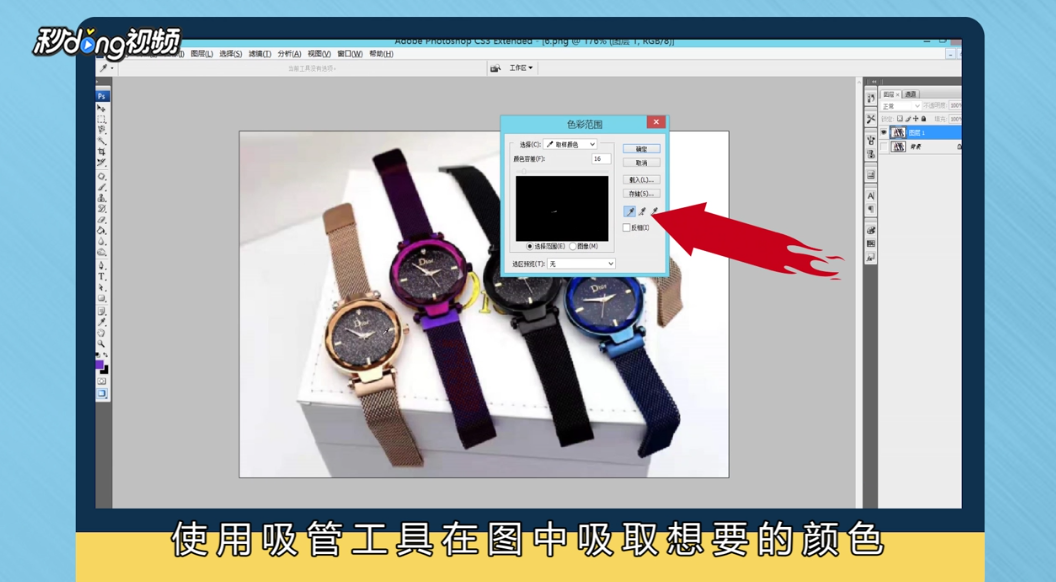
Task: Click the 存储(S)... button
Action: coord(642,194)
